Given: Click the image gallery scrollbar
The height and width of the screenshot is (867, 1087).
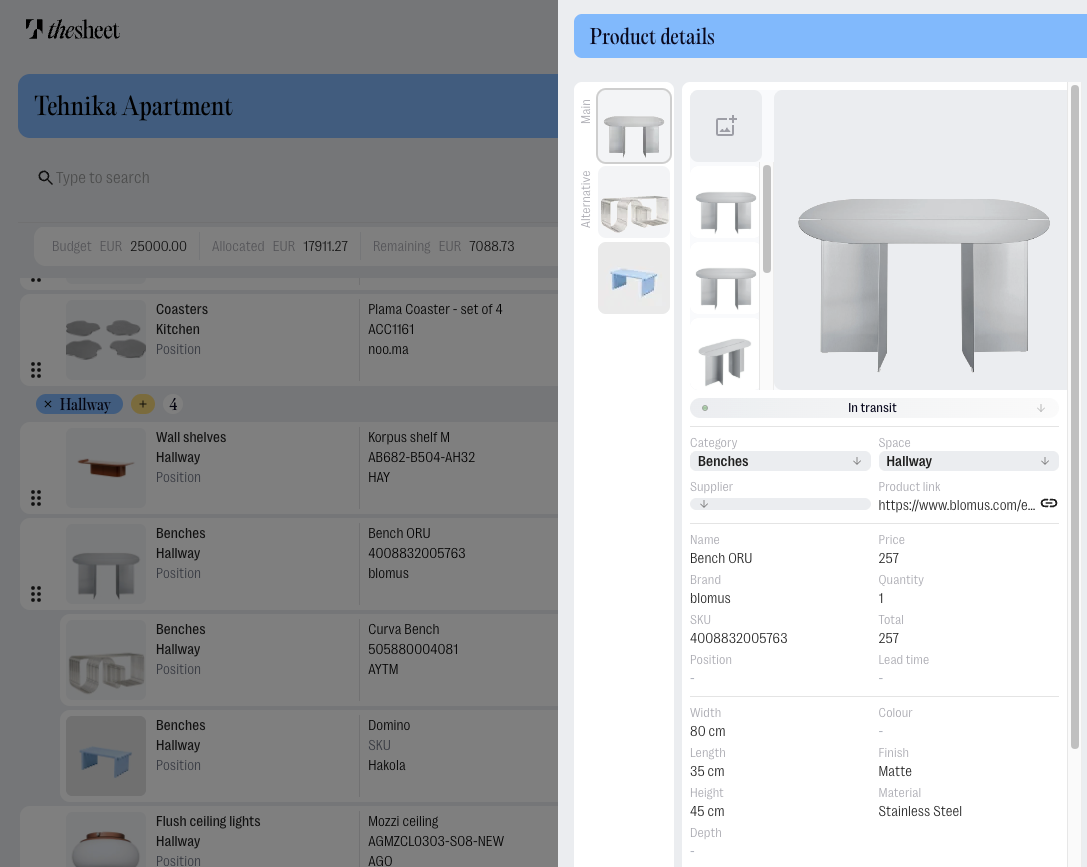Looking at the screenshot, I should point(767,220).
